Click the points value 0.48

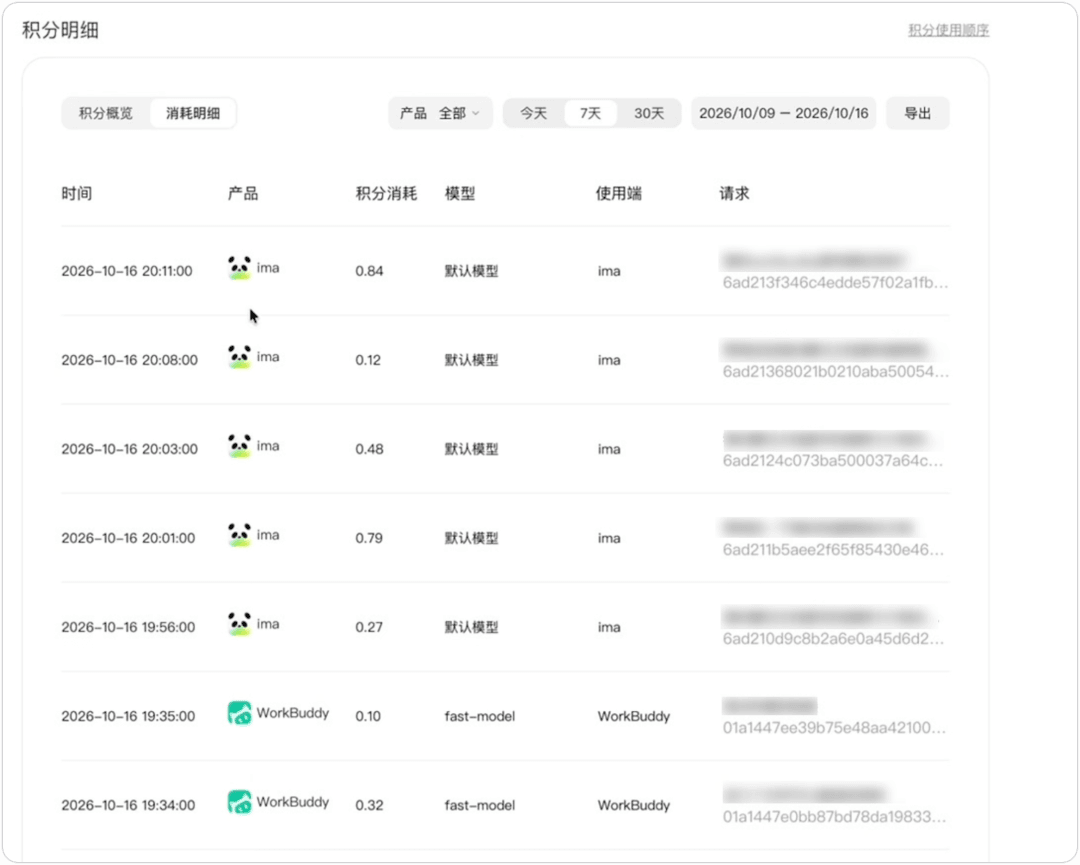click(369, 449)
